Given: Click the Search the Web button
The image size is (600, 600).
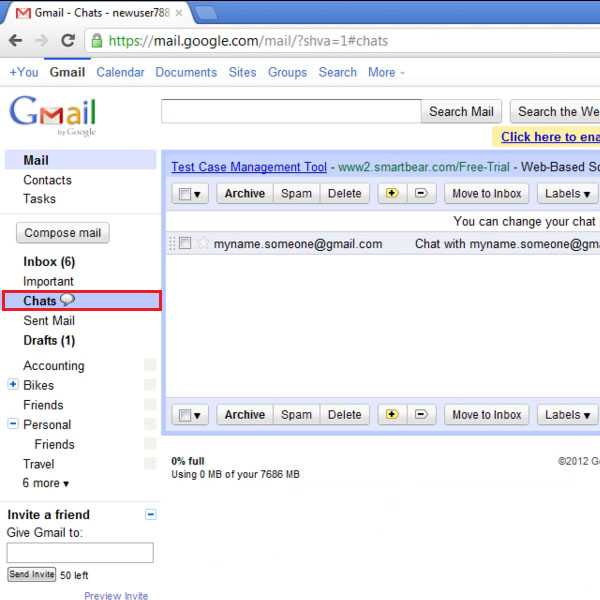Looking at the screenshot, I should click(x=555, y=111).
